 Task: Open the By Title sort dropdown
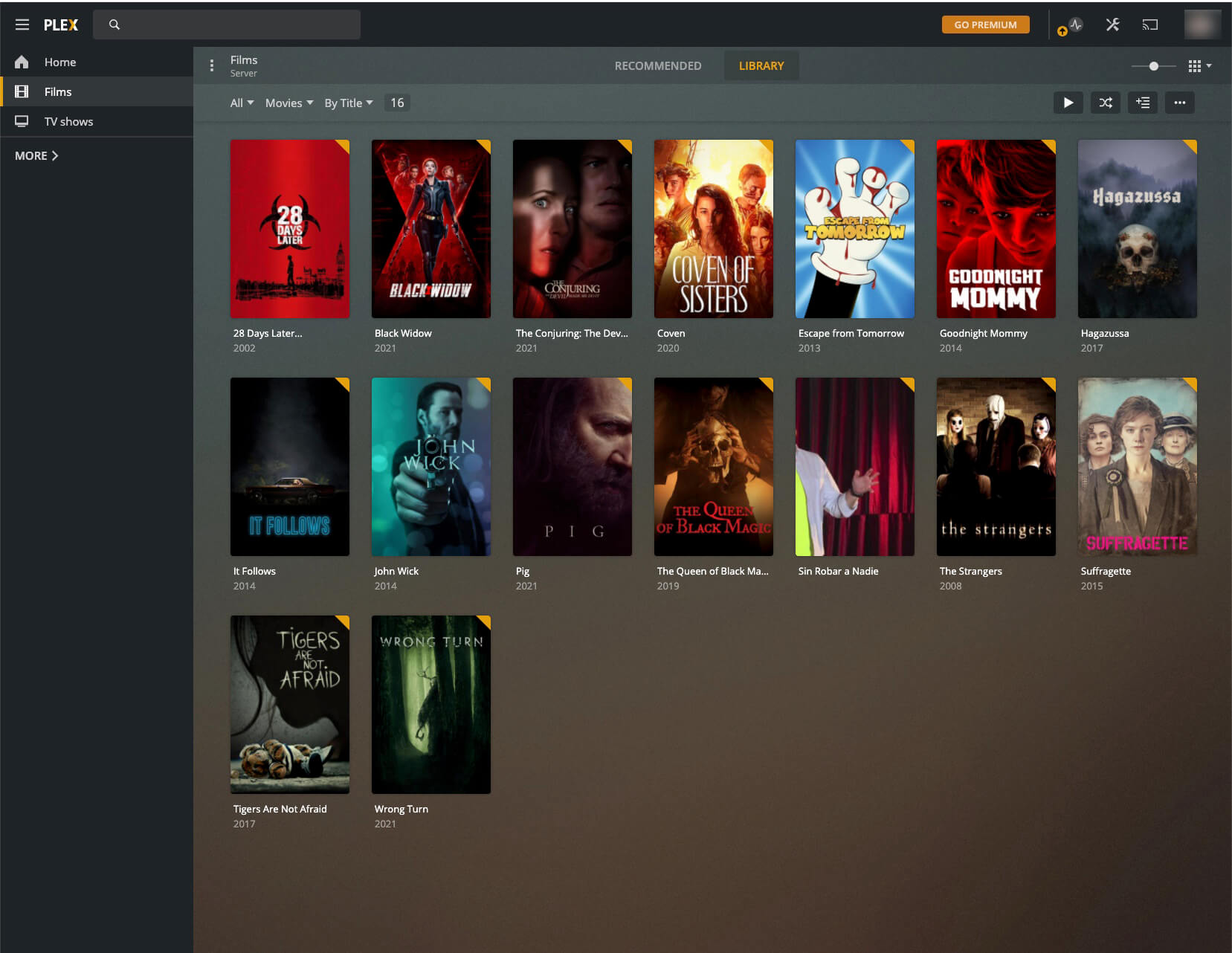click(x=349, y=103)
